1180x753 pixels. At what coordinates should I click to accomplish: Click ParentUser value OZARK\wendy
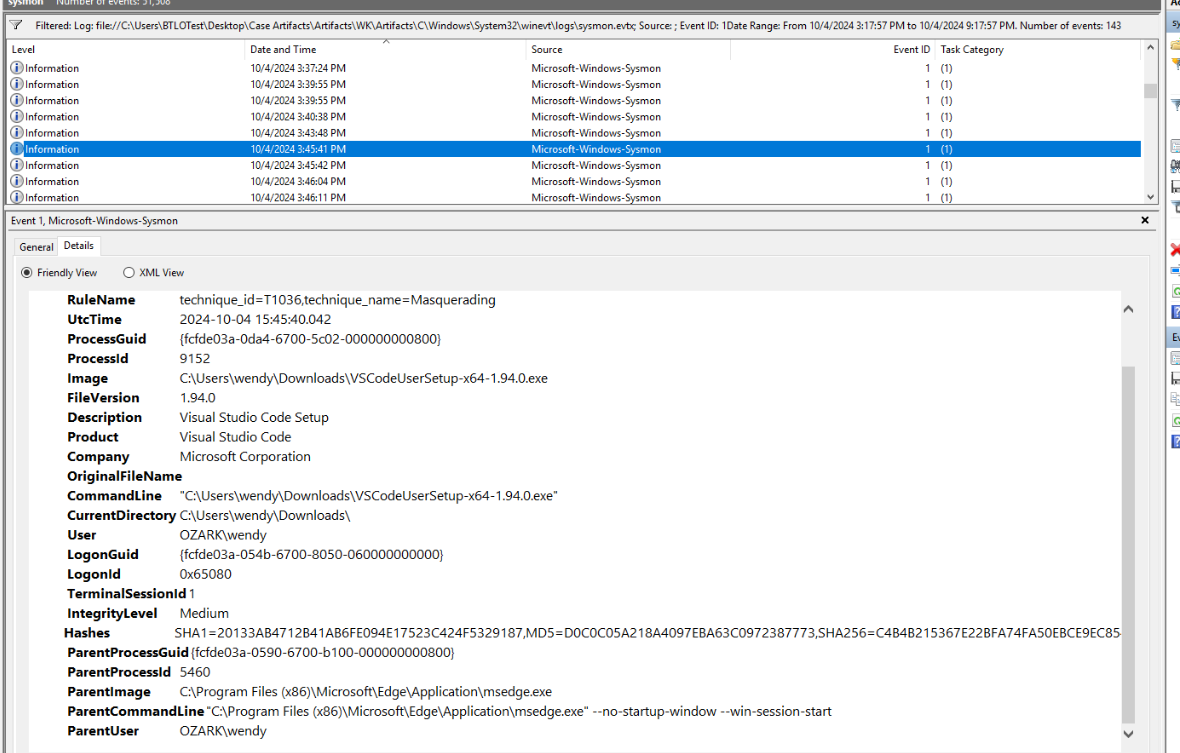coord(223,730)
